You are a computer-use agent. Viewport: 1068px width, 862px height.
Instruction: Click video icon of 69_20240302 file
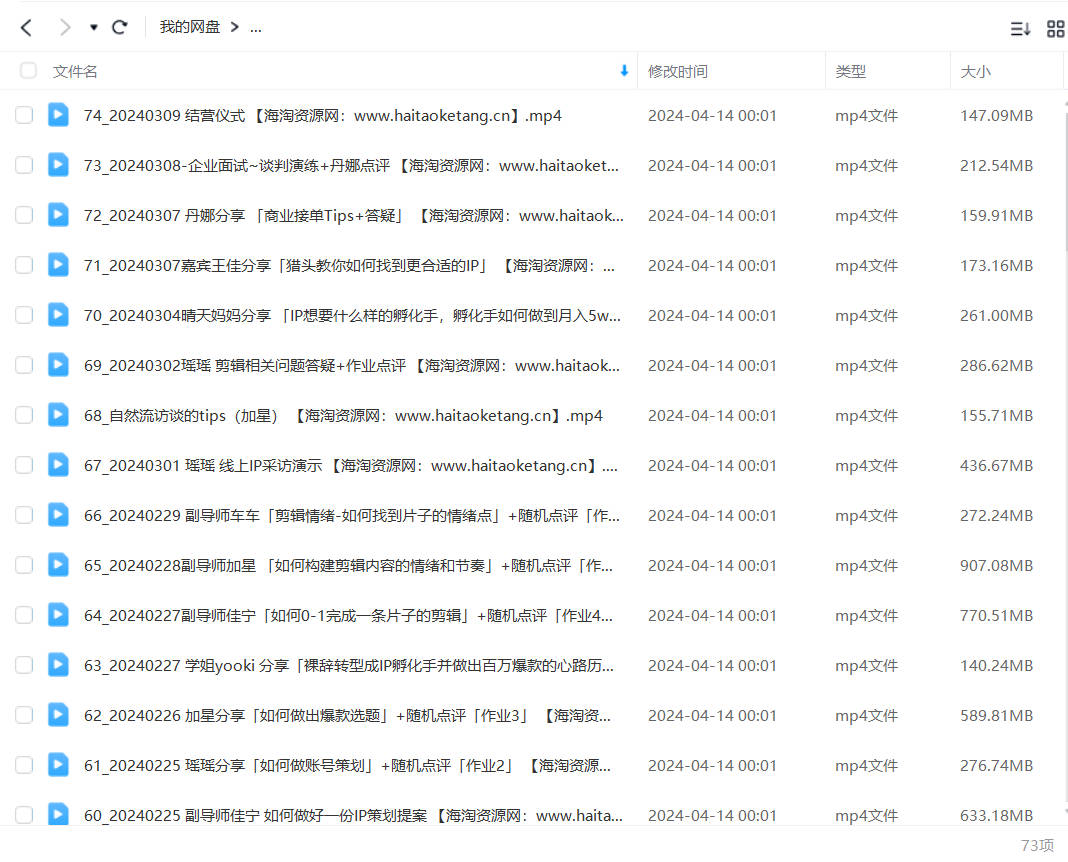(x=58, y=364)
